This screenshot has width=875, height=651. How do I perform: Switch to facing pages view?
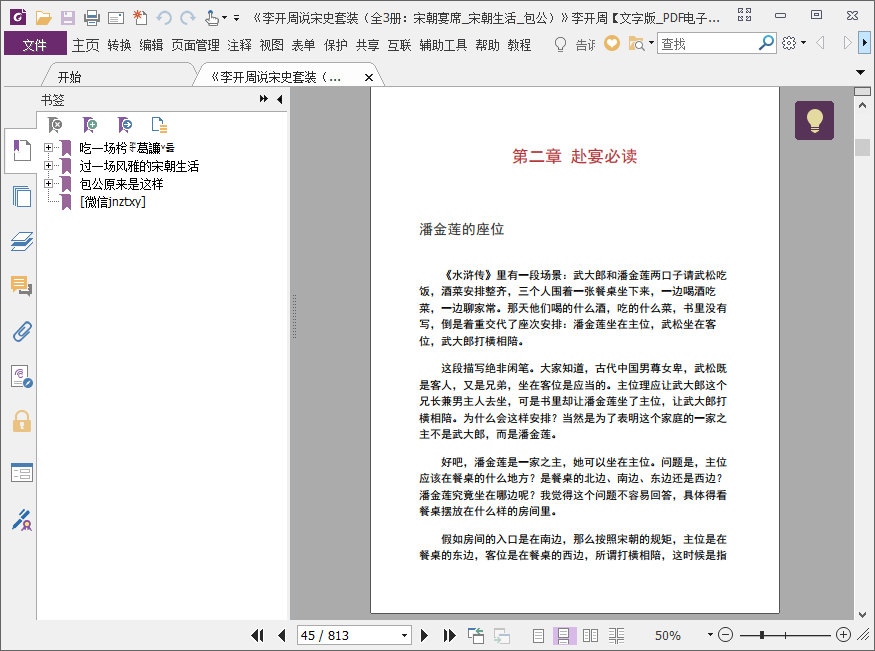coord(590,635)
